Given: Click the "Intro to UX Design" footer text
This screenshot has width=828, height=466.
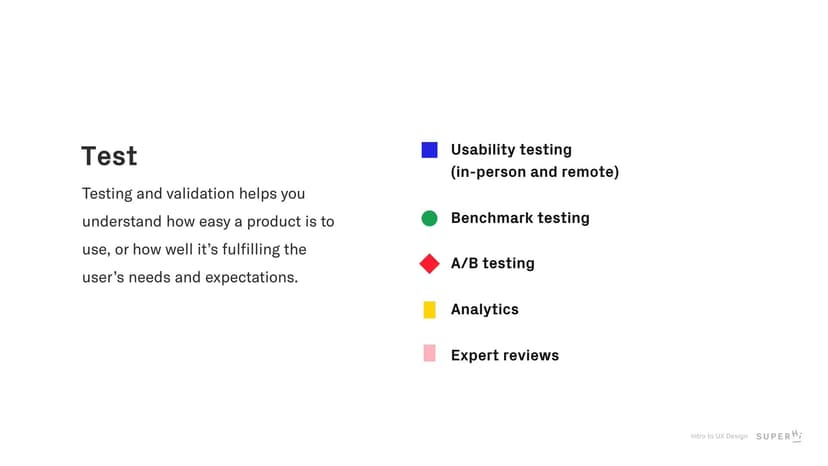Looking at the screenshot, I should [719, 436].
